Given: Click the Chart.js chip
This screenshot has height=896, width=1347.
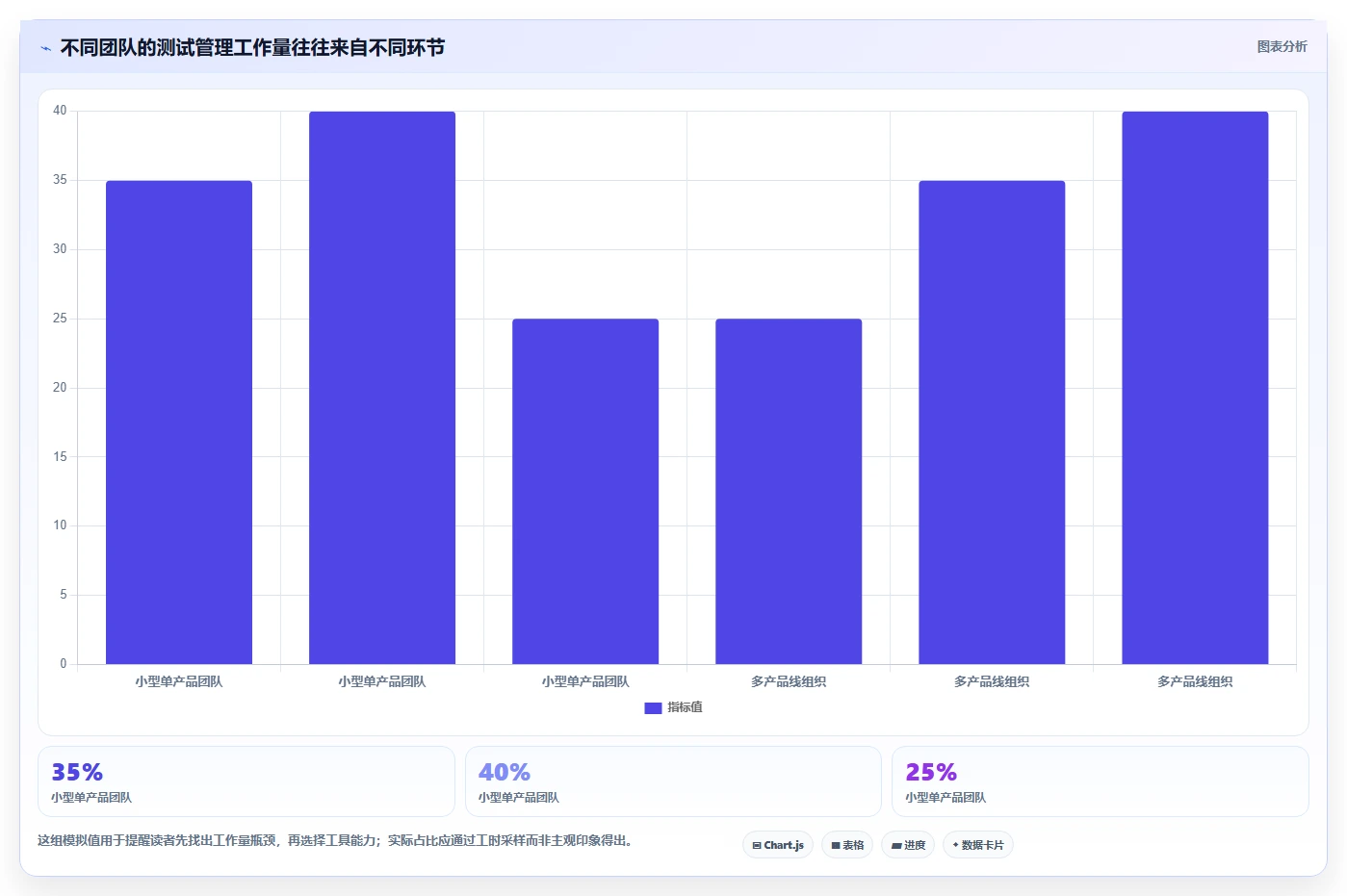Looking at the screenshot, I should (778, 845).
